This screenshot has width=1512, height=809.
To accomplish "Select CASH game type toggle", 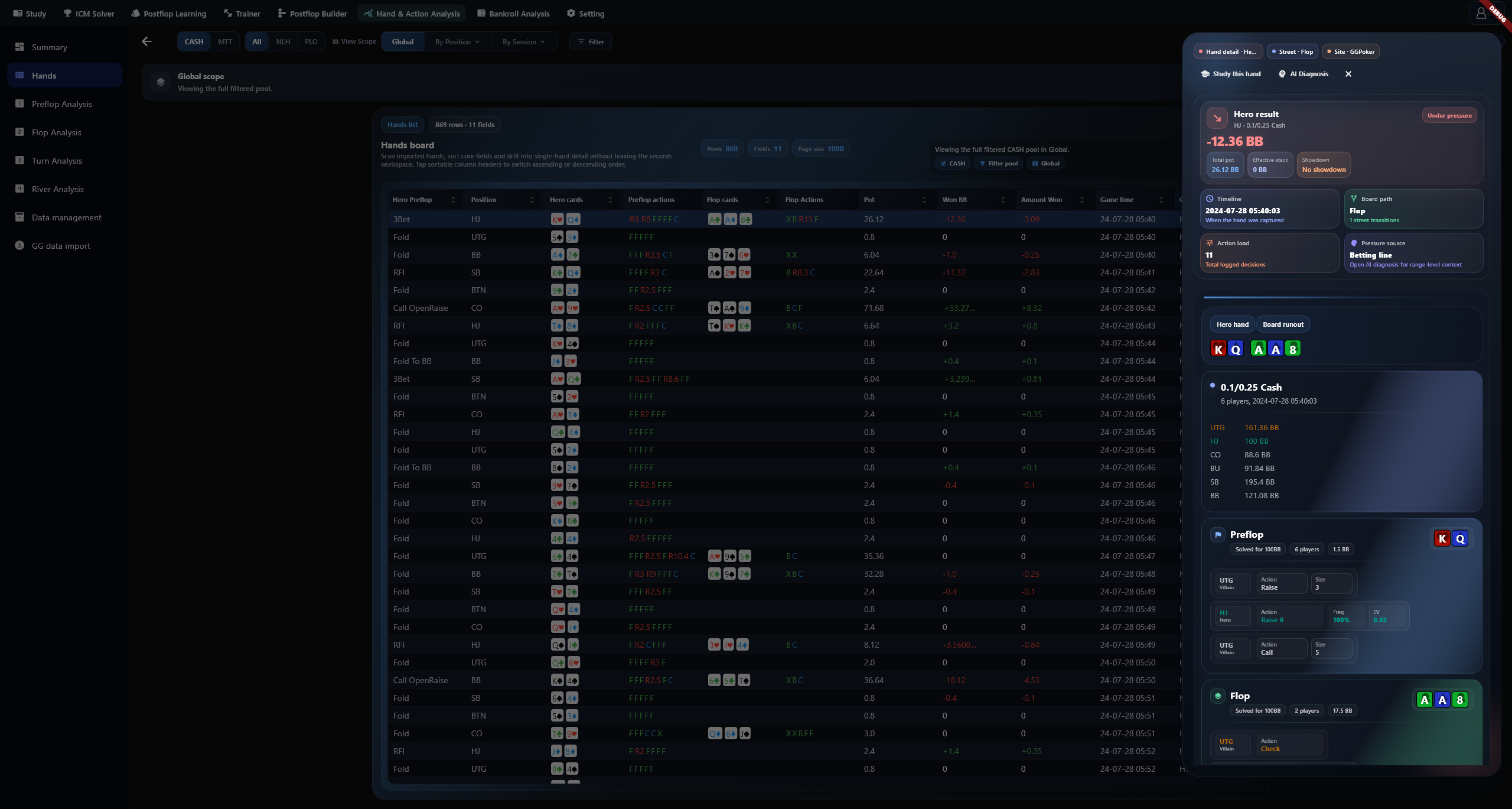I will click(x=194, y=41).
